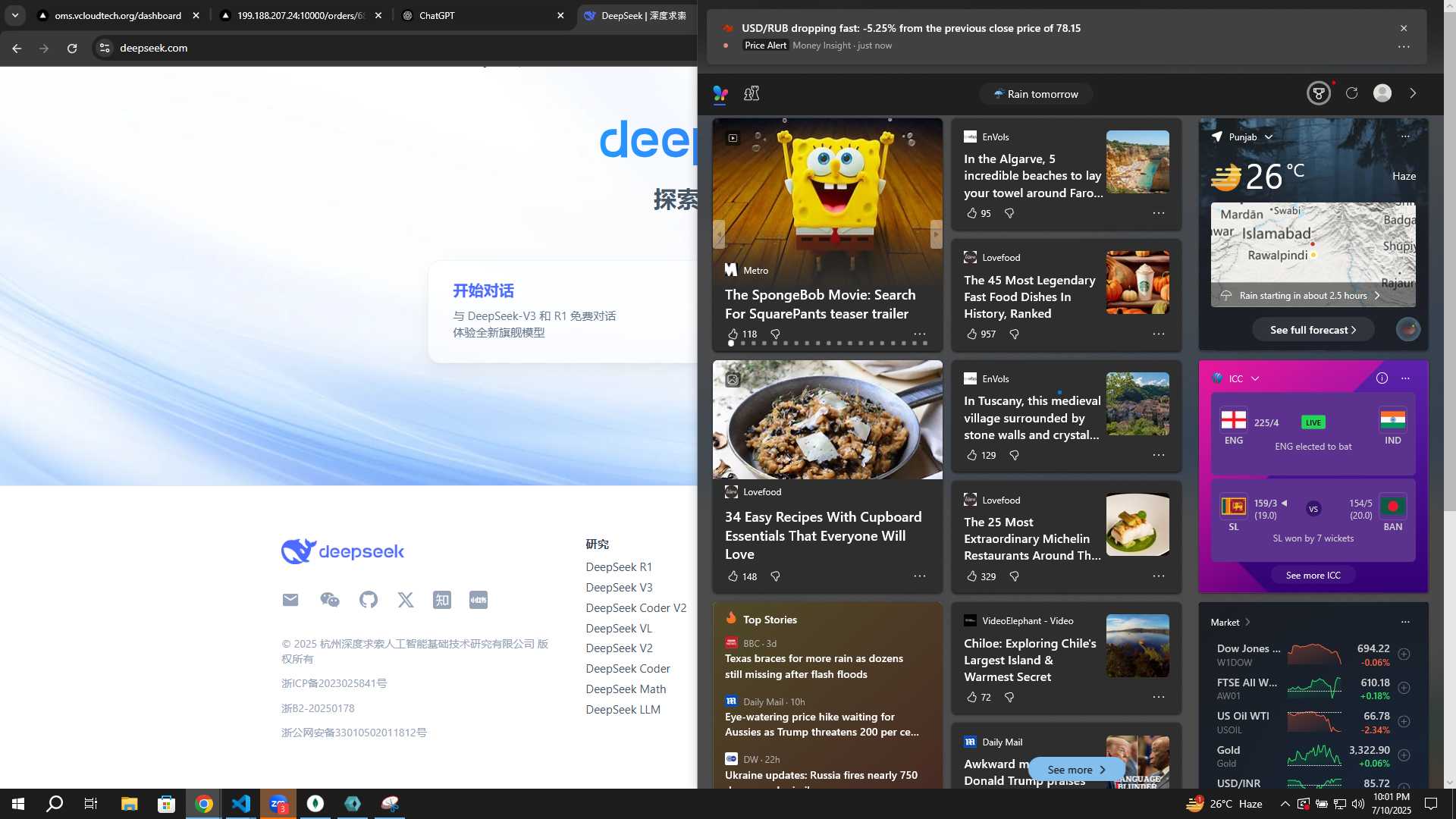Expand the ICC league dropdown
1456x819 pixels.
click(1255, 379)
